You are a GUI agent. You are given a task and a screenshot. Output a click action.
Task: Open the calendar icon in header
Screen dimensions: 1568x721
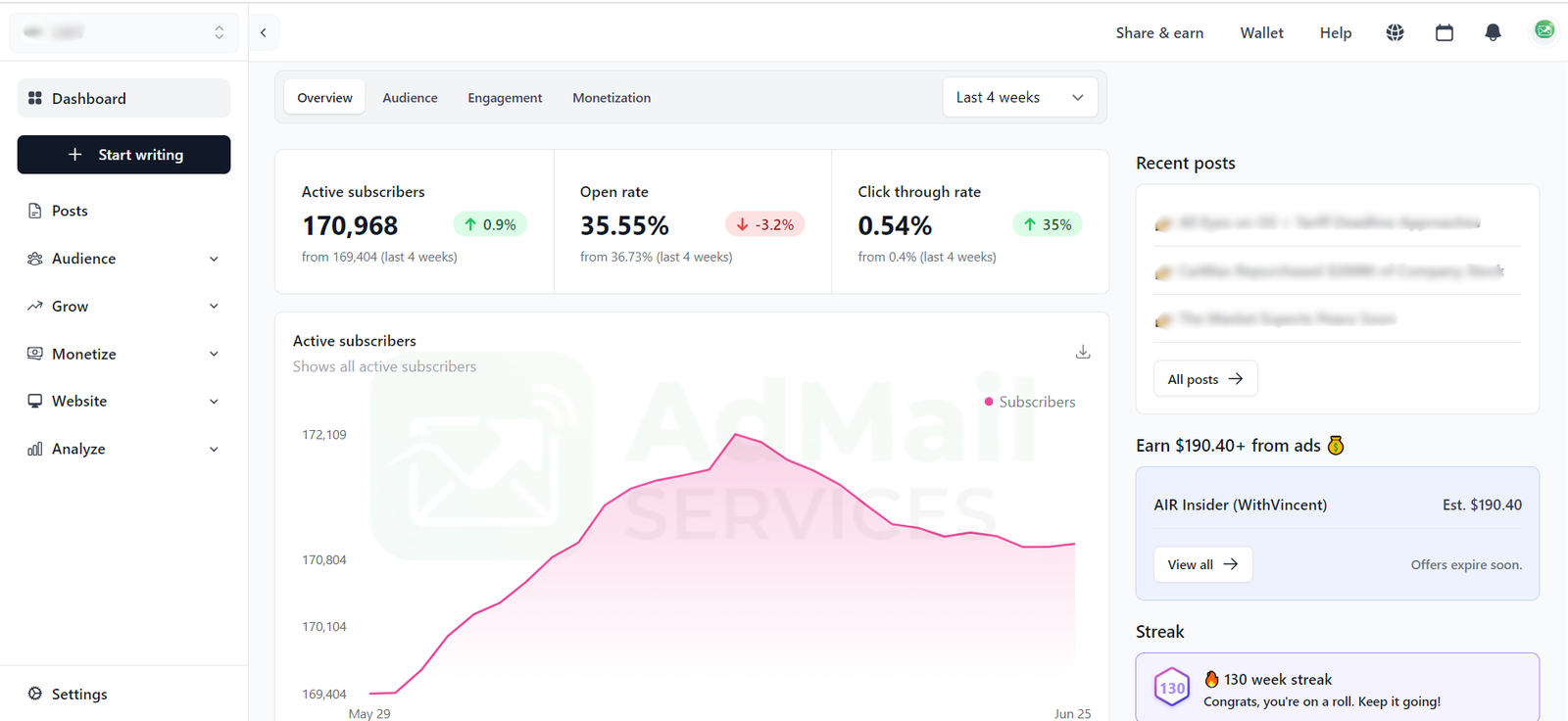point(1444,32)
